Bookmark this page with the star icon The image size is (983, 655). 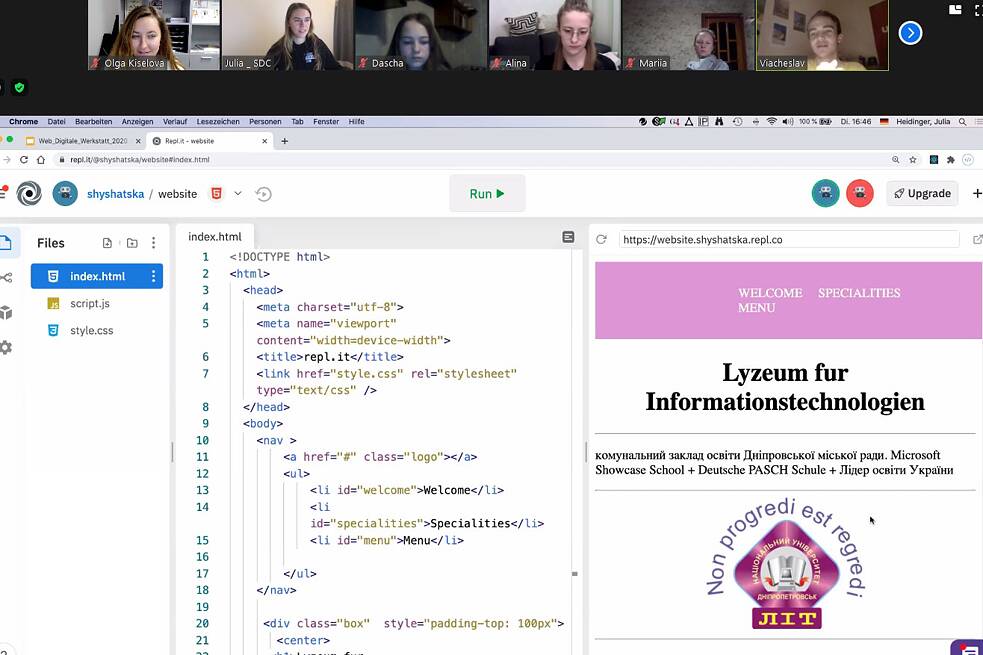point(913,160)
